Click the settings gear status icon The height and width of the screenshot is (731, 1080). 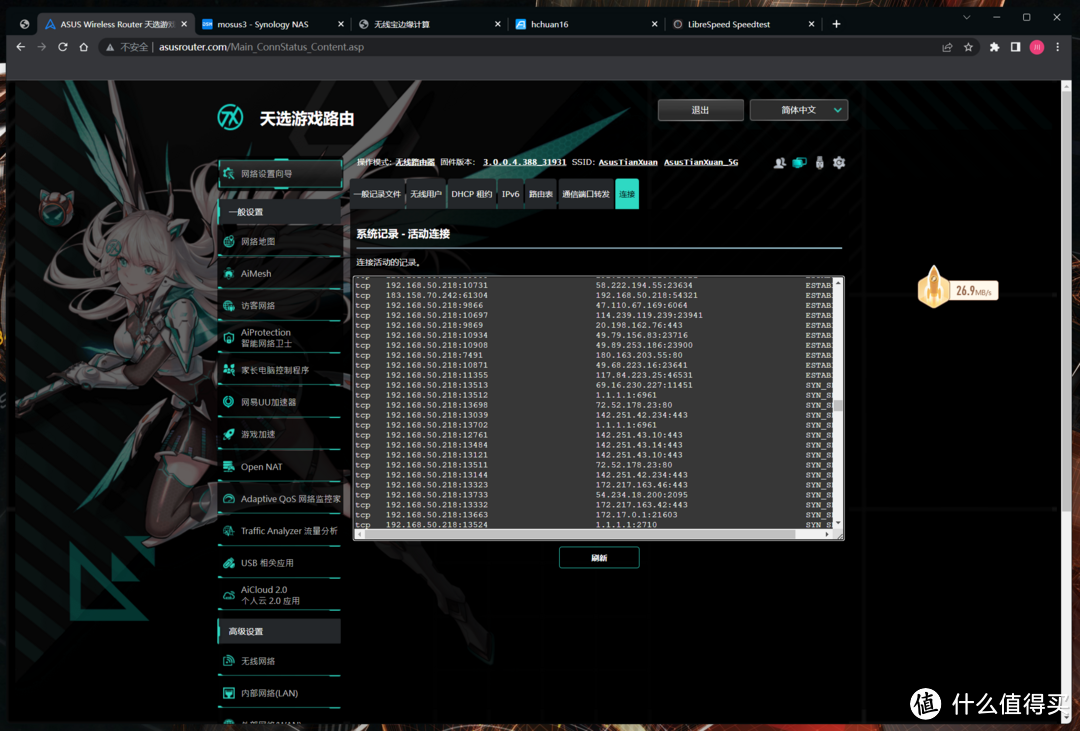839,163
